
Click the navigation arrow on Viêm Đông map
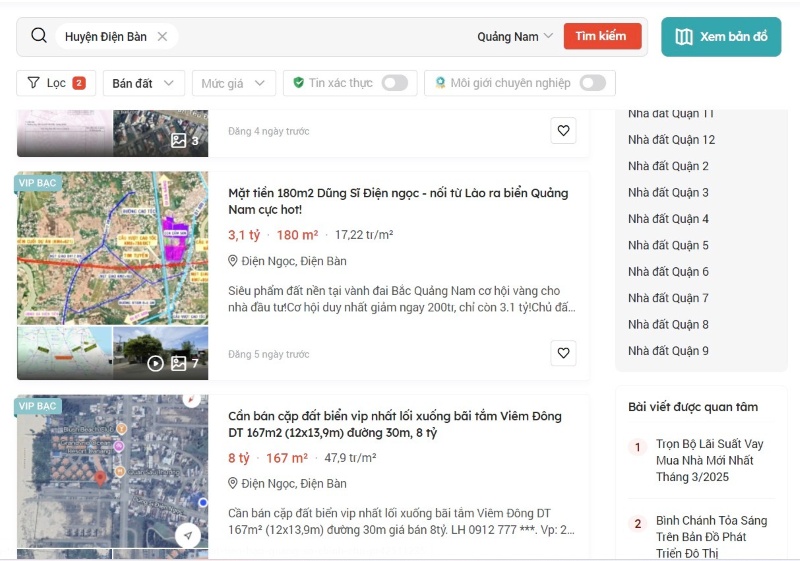tap(188, 536)
